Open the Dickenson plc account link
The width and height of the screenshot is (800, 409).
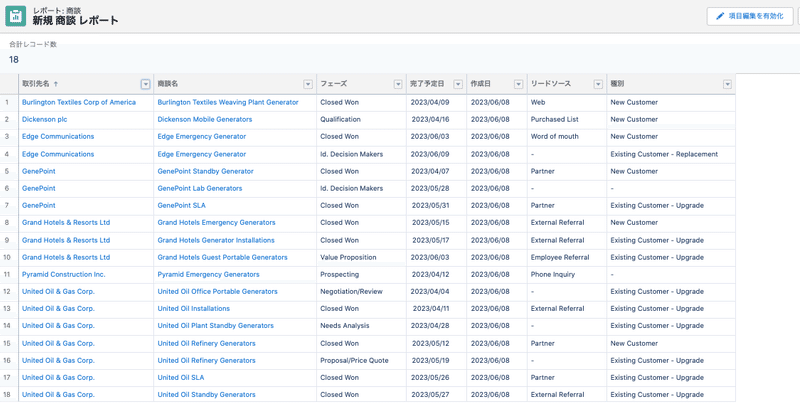tap(44, 119)
